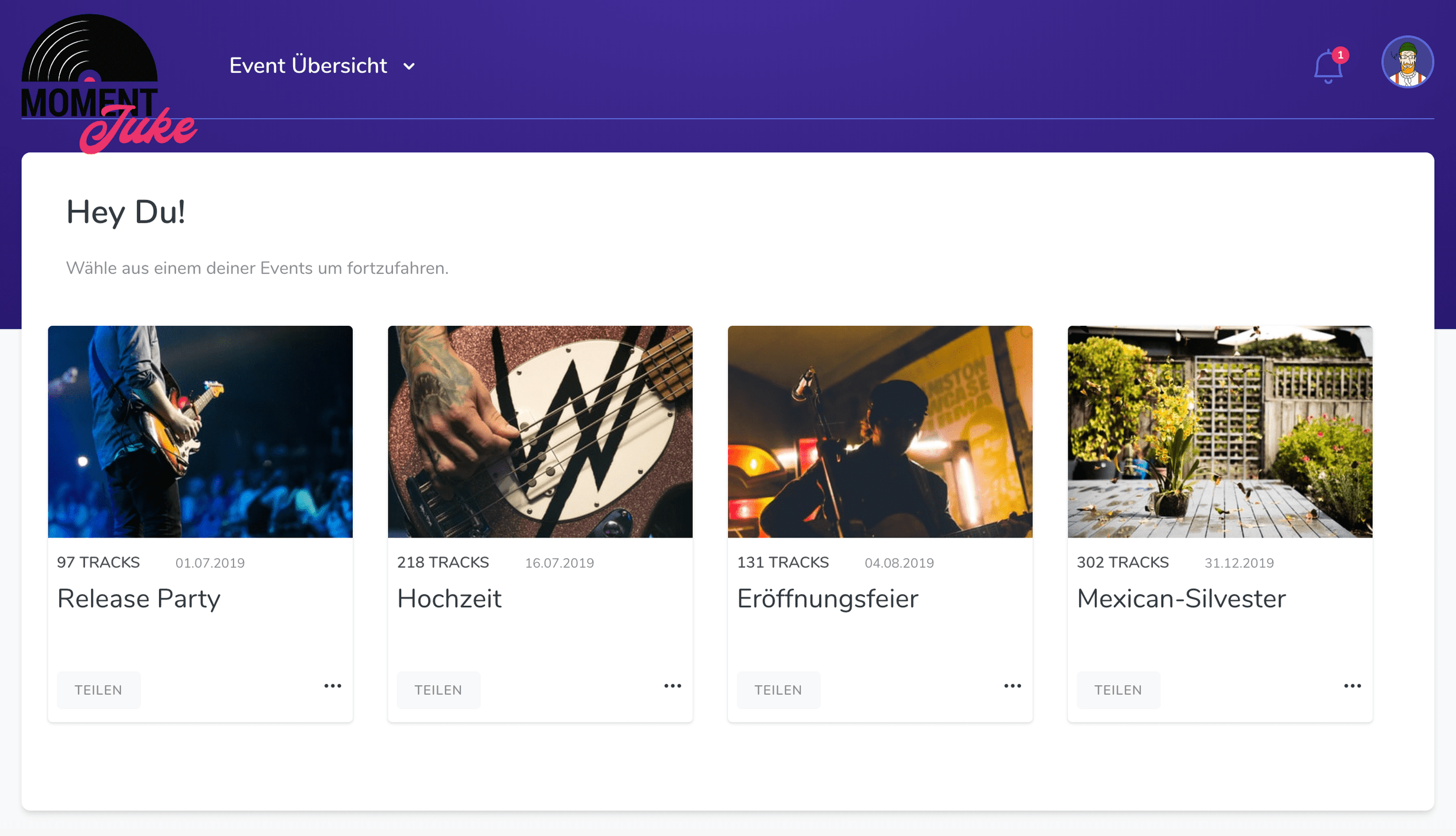Open more options for Release Party

[x=333, y=686]
